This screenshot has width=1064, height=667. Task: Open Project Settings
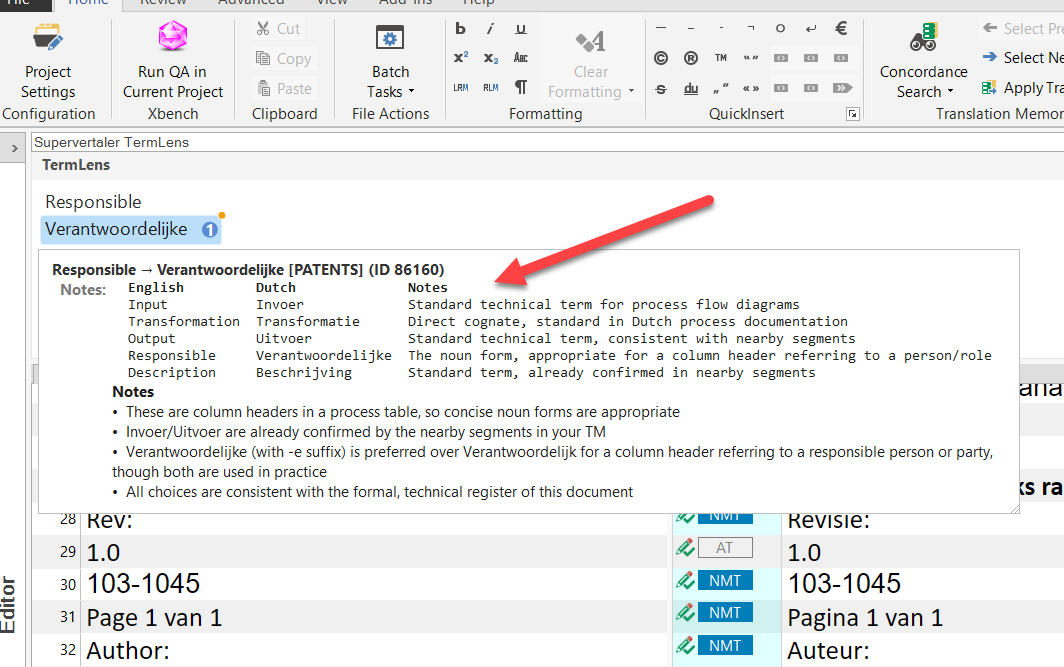click(x=48, y=62)
